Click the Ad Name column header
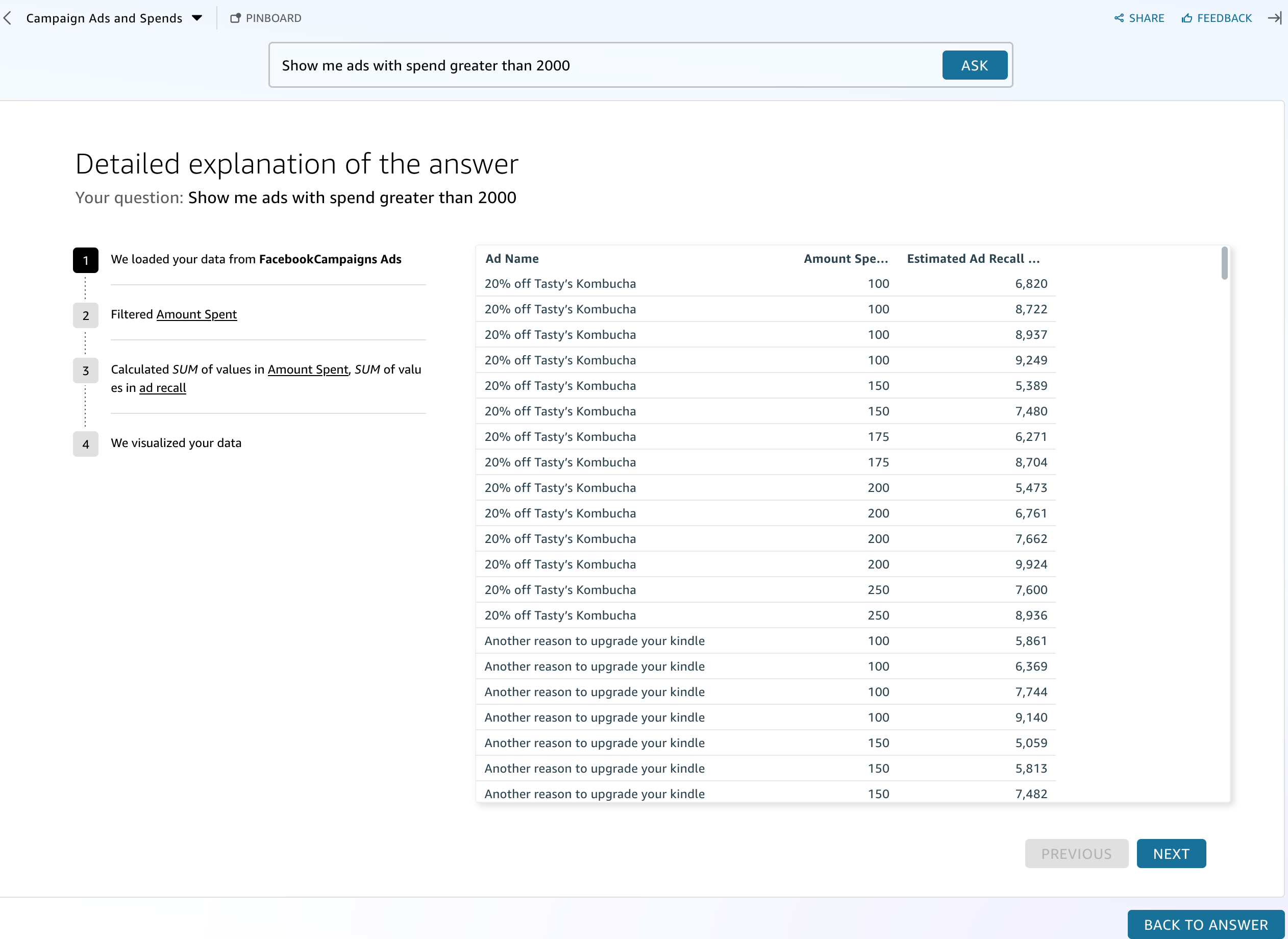Viewport: 1288px width, 939px height. tap(511, 259)
